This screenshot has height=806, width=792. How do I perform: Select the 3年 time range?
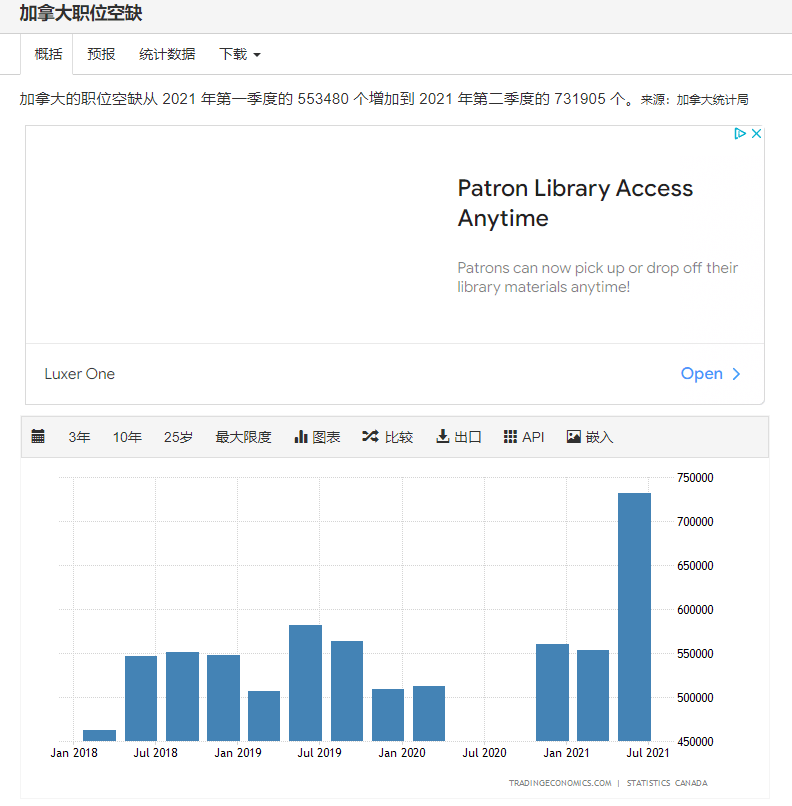79,437
